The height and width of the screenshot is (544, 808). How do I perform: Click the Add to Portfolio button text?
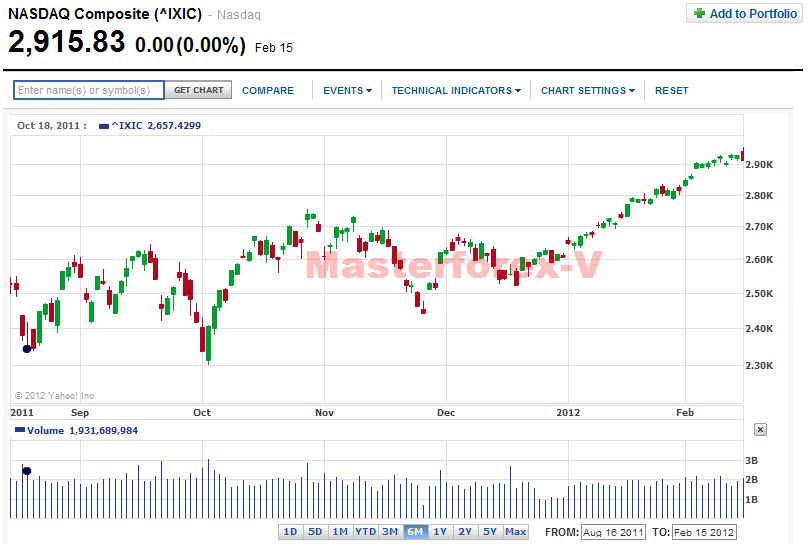[753, 14]
